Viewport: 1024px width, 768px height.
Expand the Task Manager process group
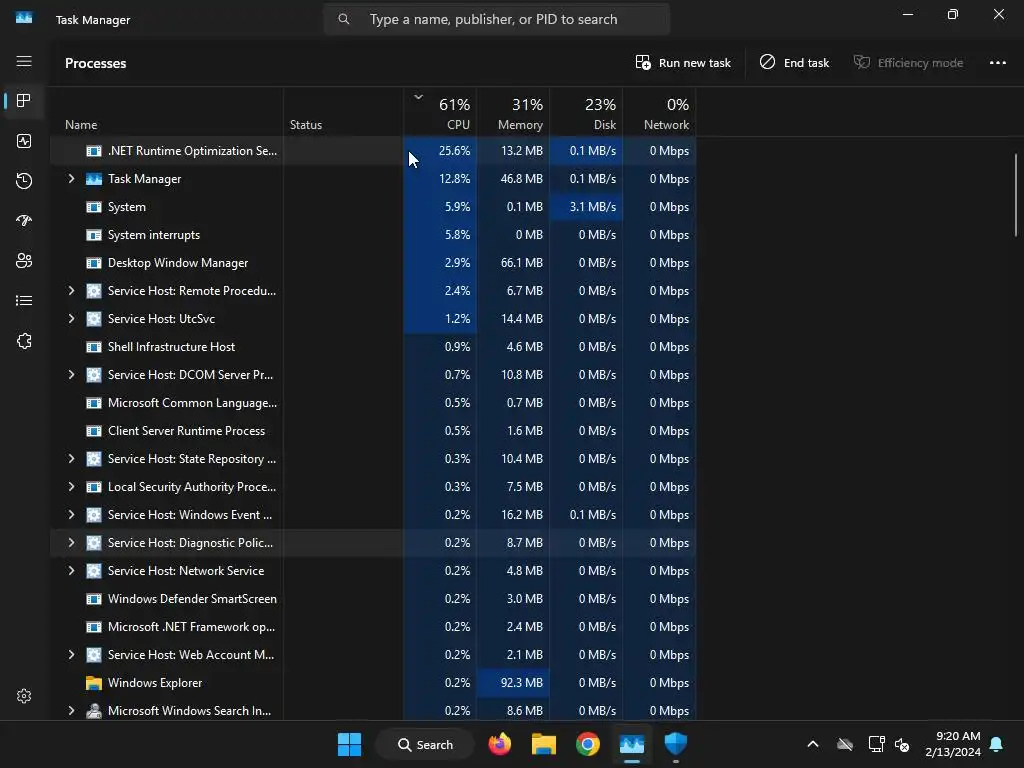[x=71, y=179]
